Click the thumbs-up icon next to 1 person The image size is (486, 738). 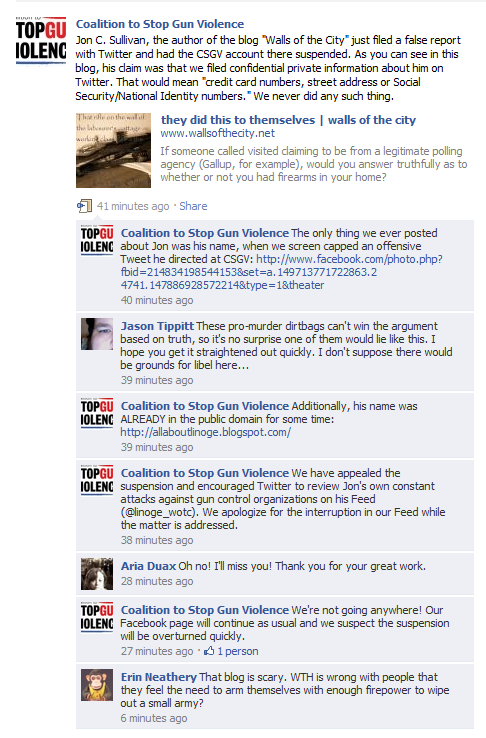tap(209, 651)
